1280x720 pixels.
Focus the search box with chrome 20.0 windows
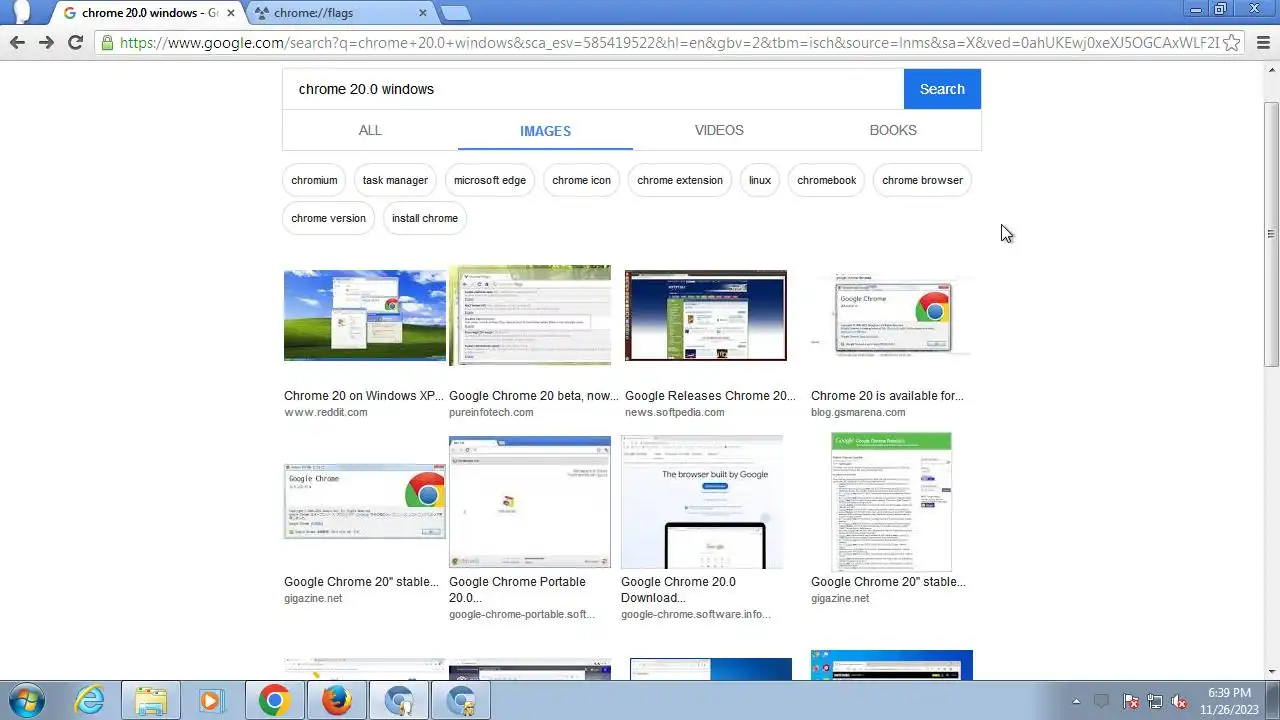click(593, 89)
